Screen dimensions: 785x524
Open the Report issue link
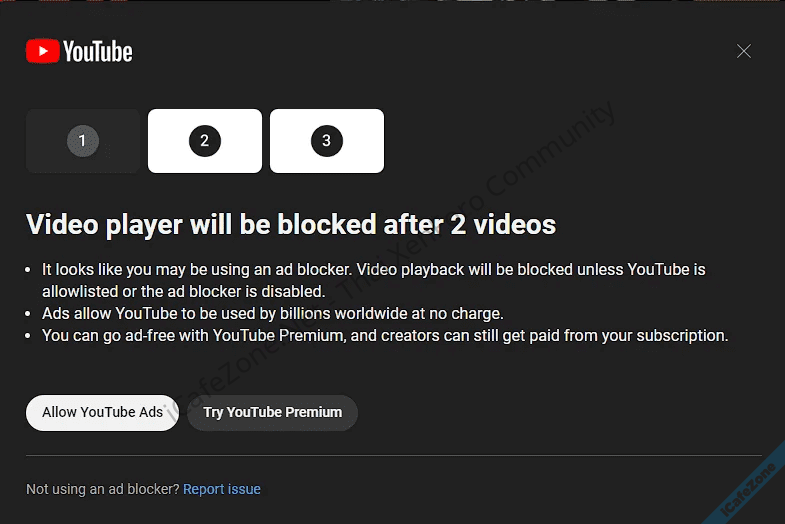222,489
